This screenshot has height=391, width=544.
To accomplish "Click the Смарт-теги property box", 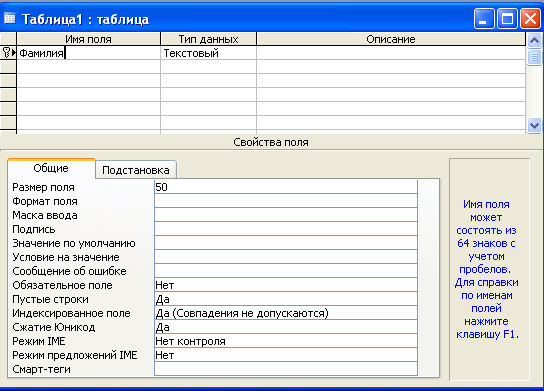I will (286, 369).
